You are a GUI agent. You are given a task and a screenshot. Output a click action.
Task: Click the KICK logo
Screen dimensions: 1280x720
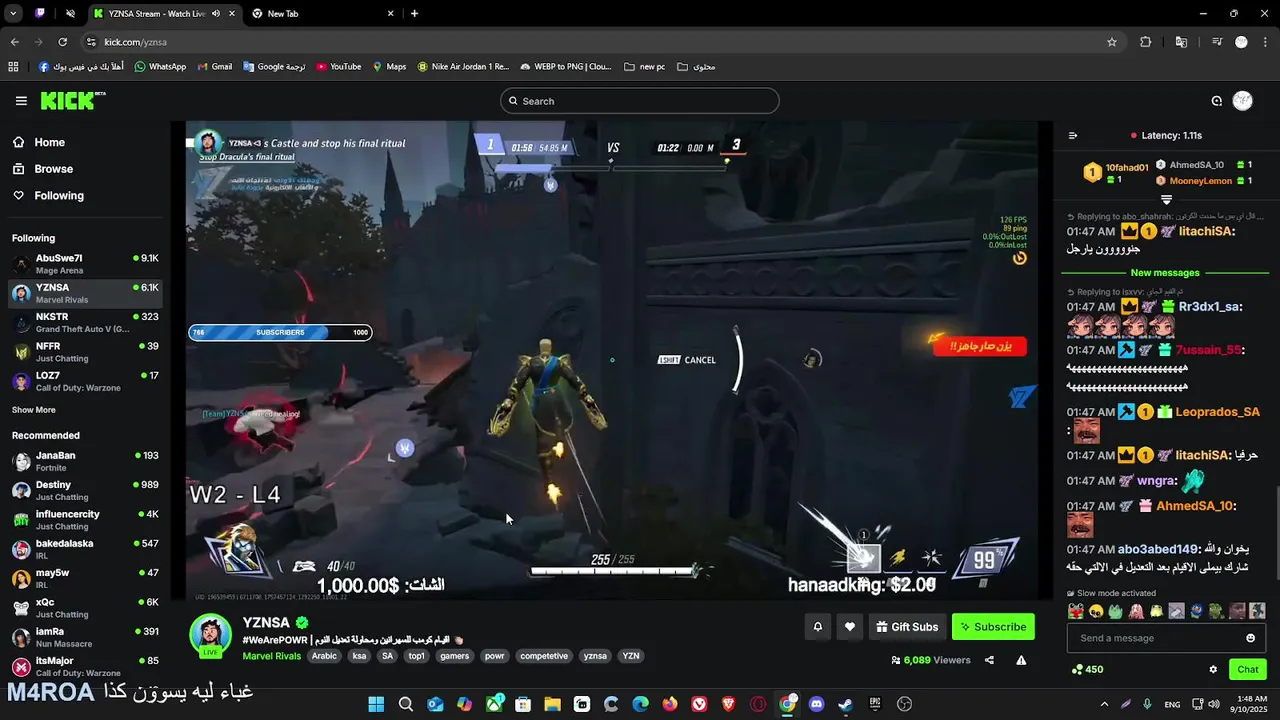[72, 100]
